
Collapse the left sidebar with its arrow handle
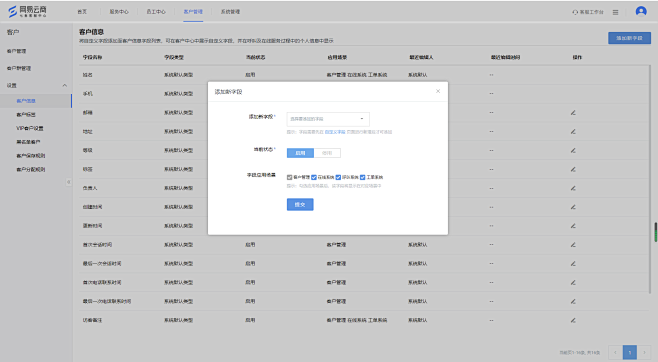[68, 182]
